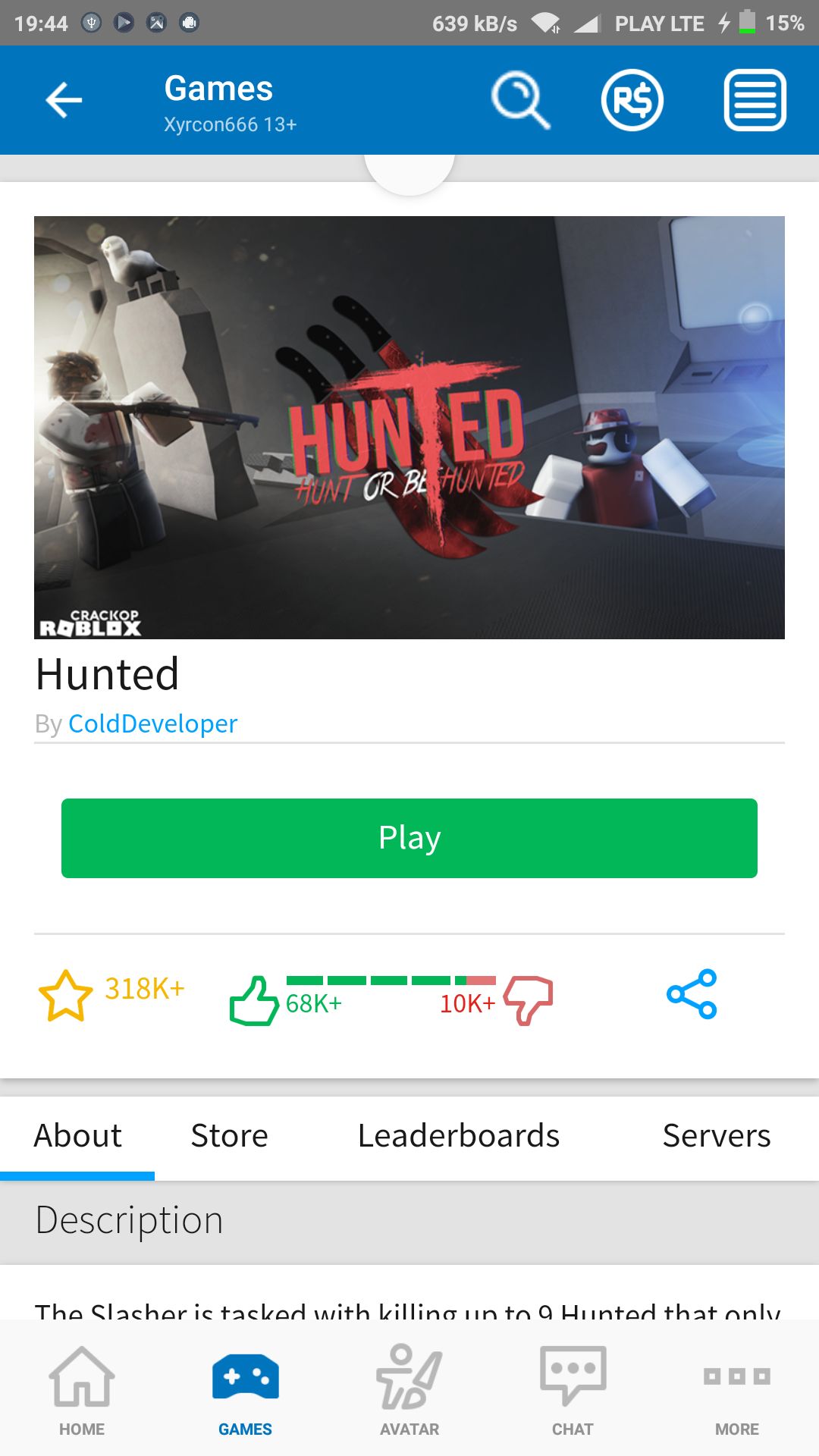The image size is (819, 1456).
Task: Switch to the Servers tab
Action: (717, 1135)
